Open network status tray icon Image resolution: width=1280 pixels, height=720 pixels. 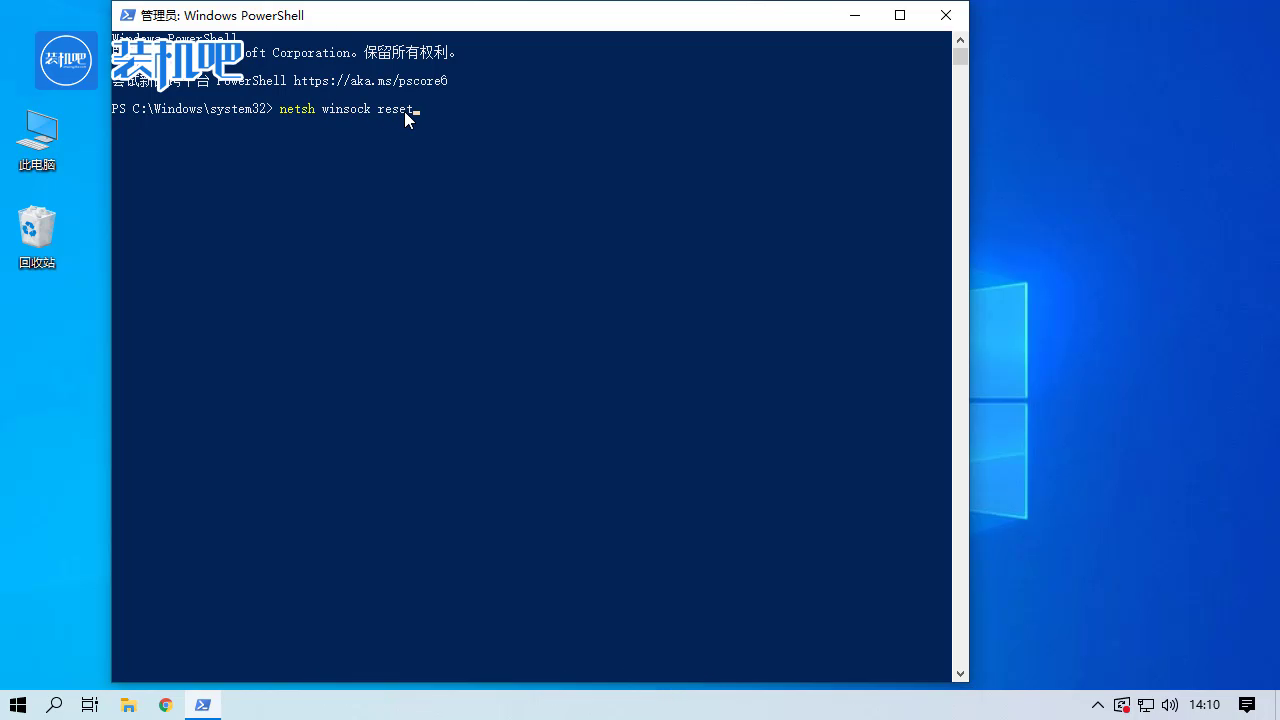[x=1146, y=705]
